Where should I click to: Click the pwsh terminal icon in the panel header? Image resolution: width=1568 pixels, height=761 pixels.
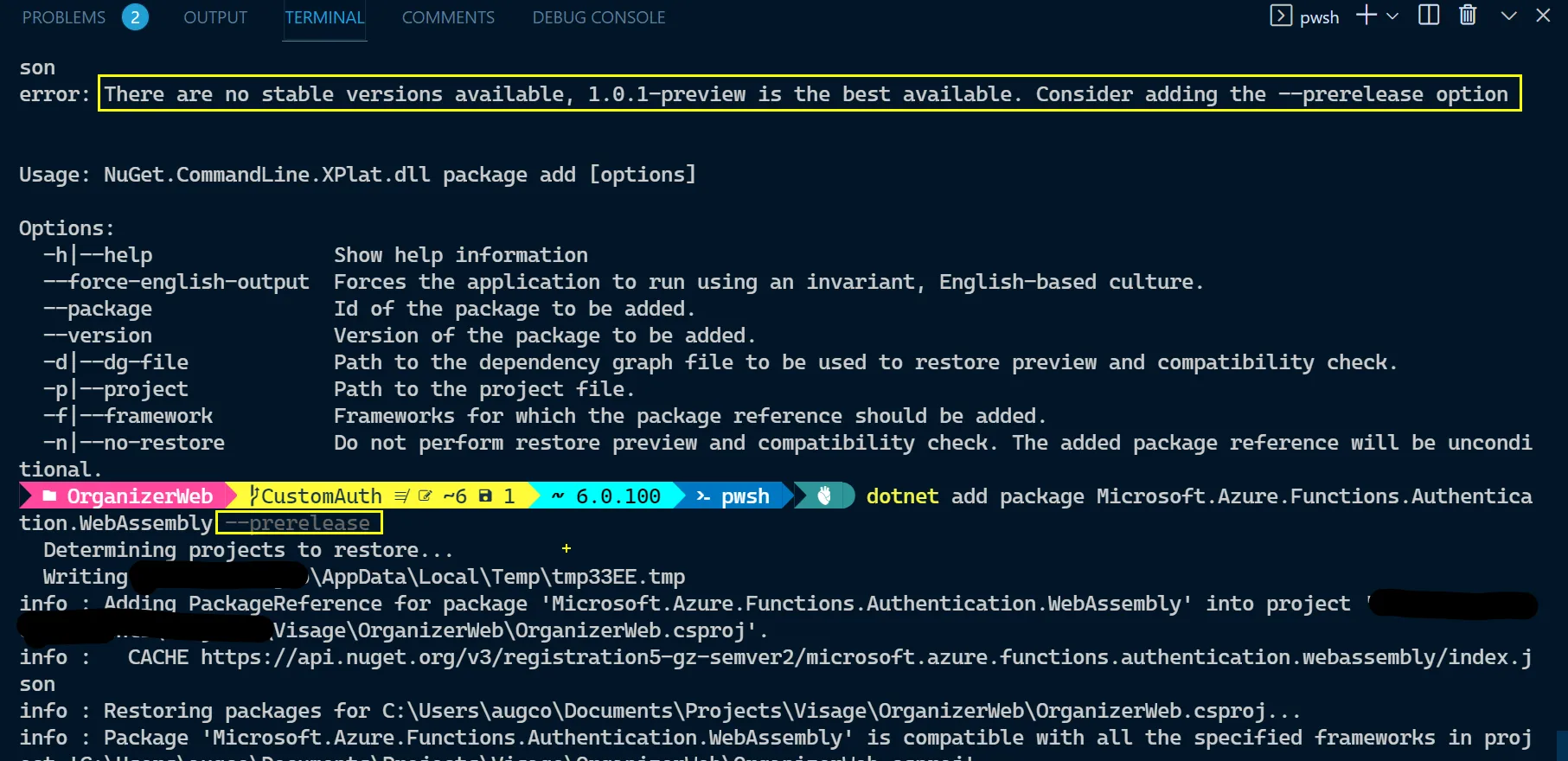(x=1281, y=16)
